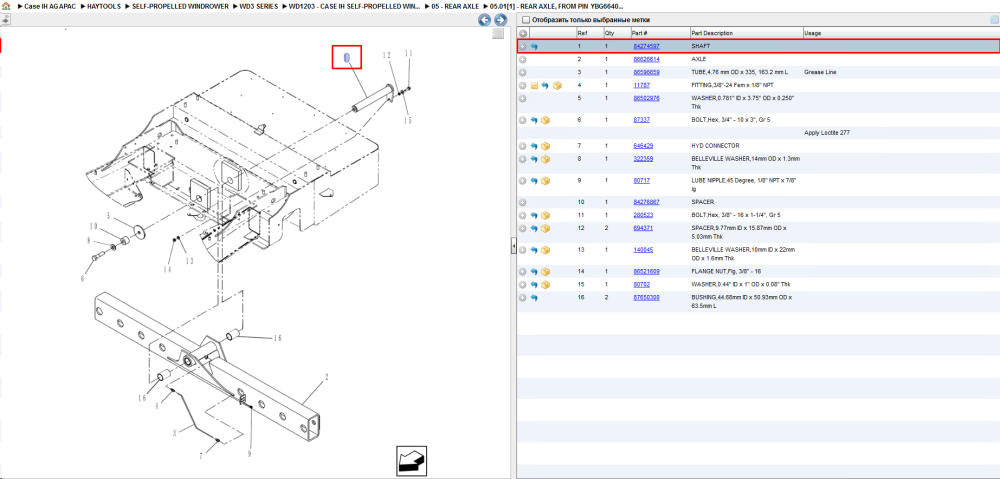
Task: Click plus icon on WASHER 86502976 row
Action: coord(522,98)
